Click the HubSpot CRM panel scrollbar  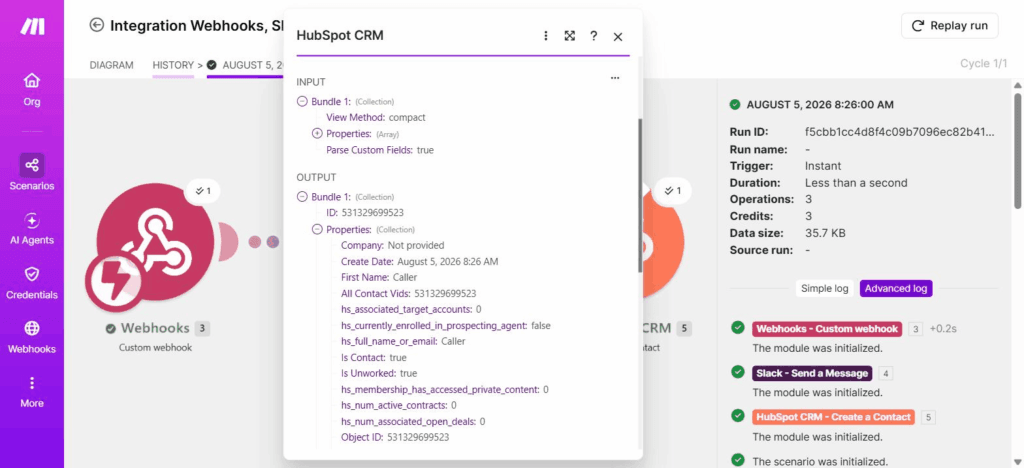point(639,196)
